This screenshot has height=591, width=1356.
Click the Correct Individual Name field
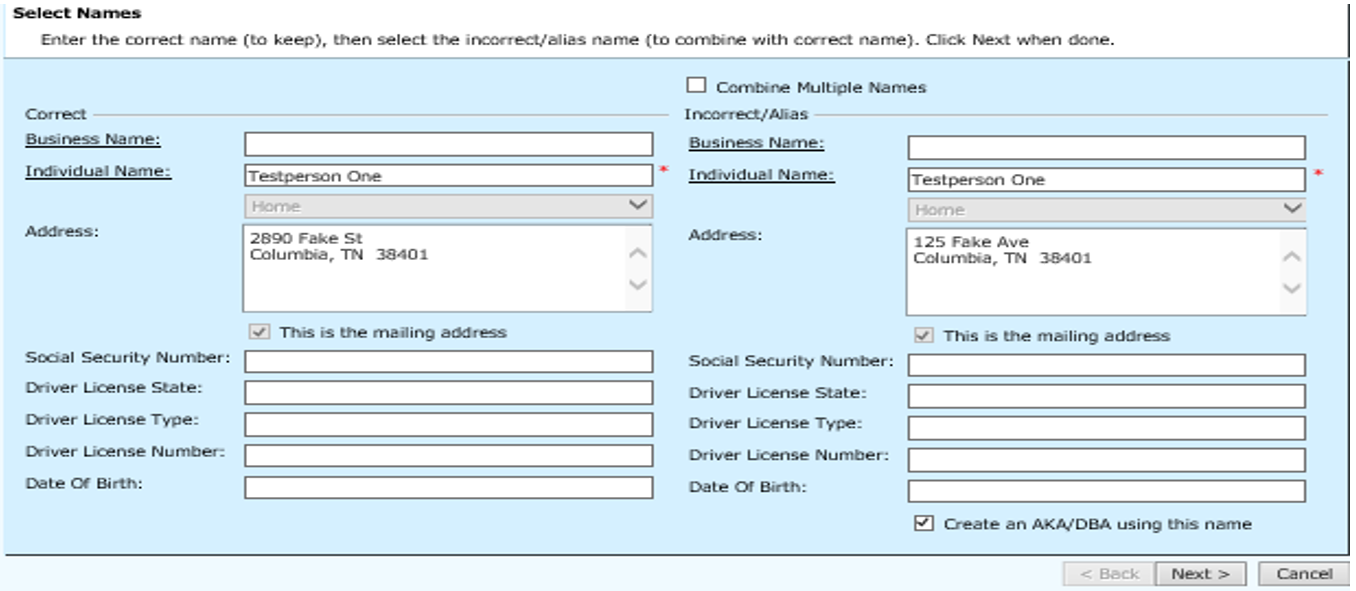pyautogui.click(x=448, y=176)
